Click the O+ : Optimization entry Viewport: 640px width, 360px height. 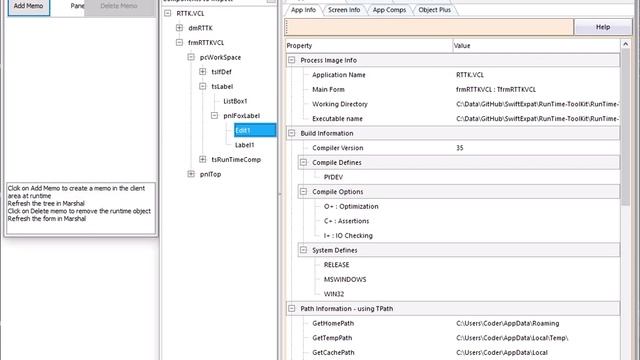(351, 207)
